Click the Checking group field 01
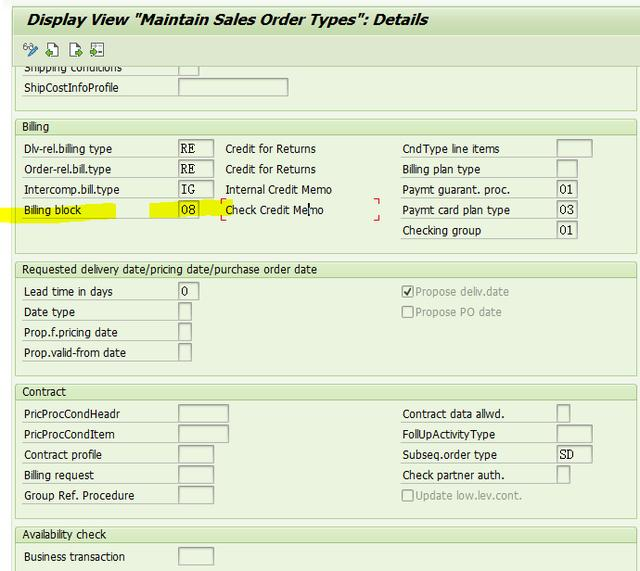Image resolution: width=640 pixels, height=571 pixels. [567, 230]
